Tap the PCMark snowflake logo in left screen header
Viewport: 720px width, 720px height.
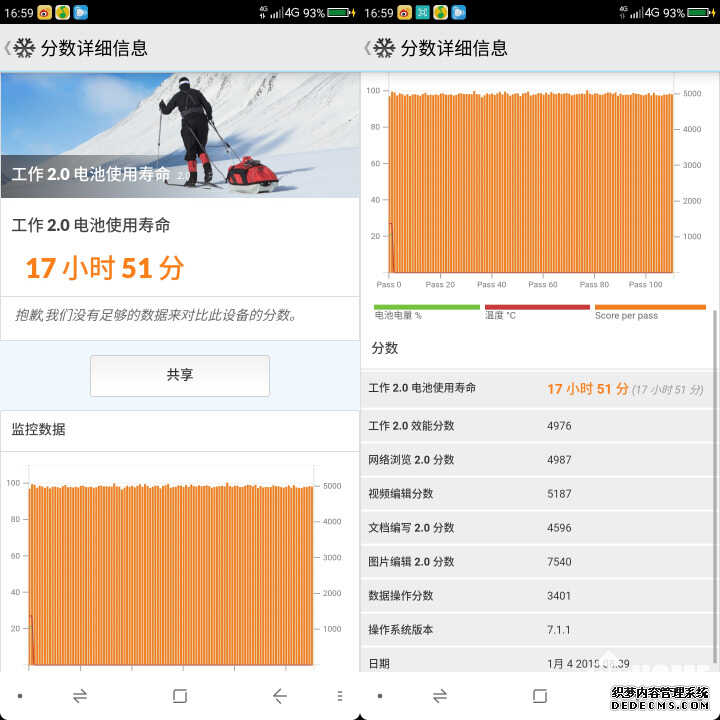[24, 48]
